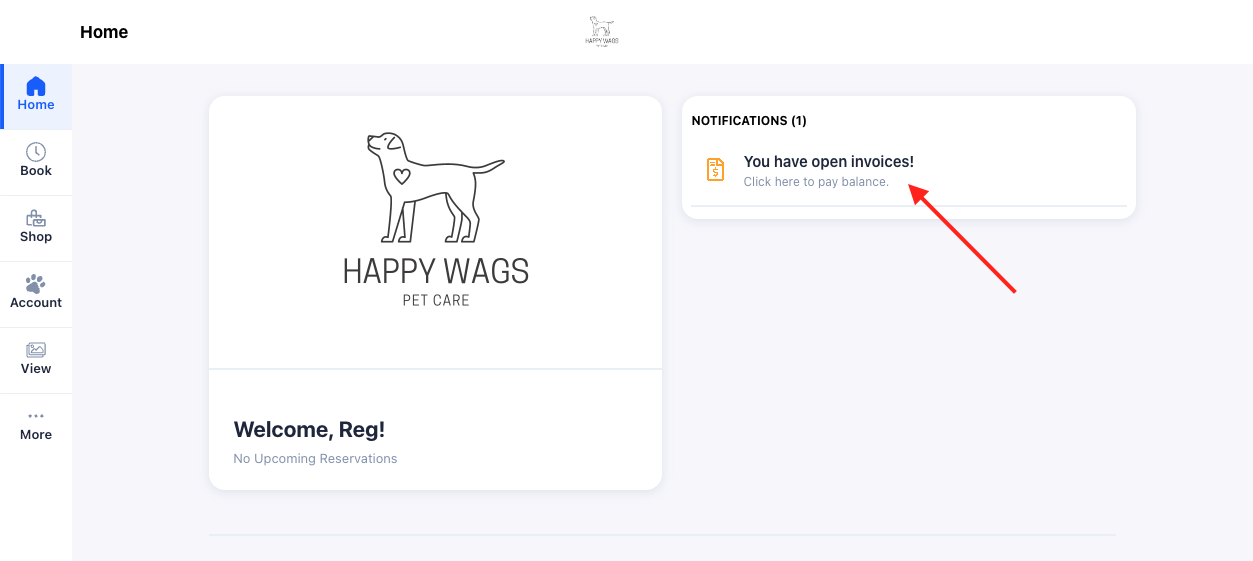Select the View label in sidebar

coord(36,369)
